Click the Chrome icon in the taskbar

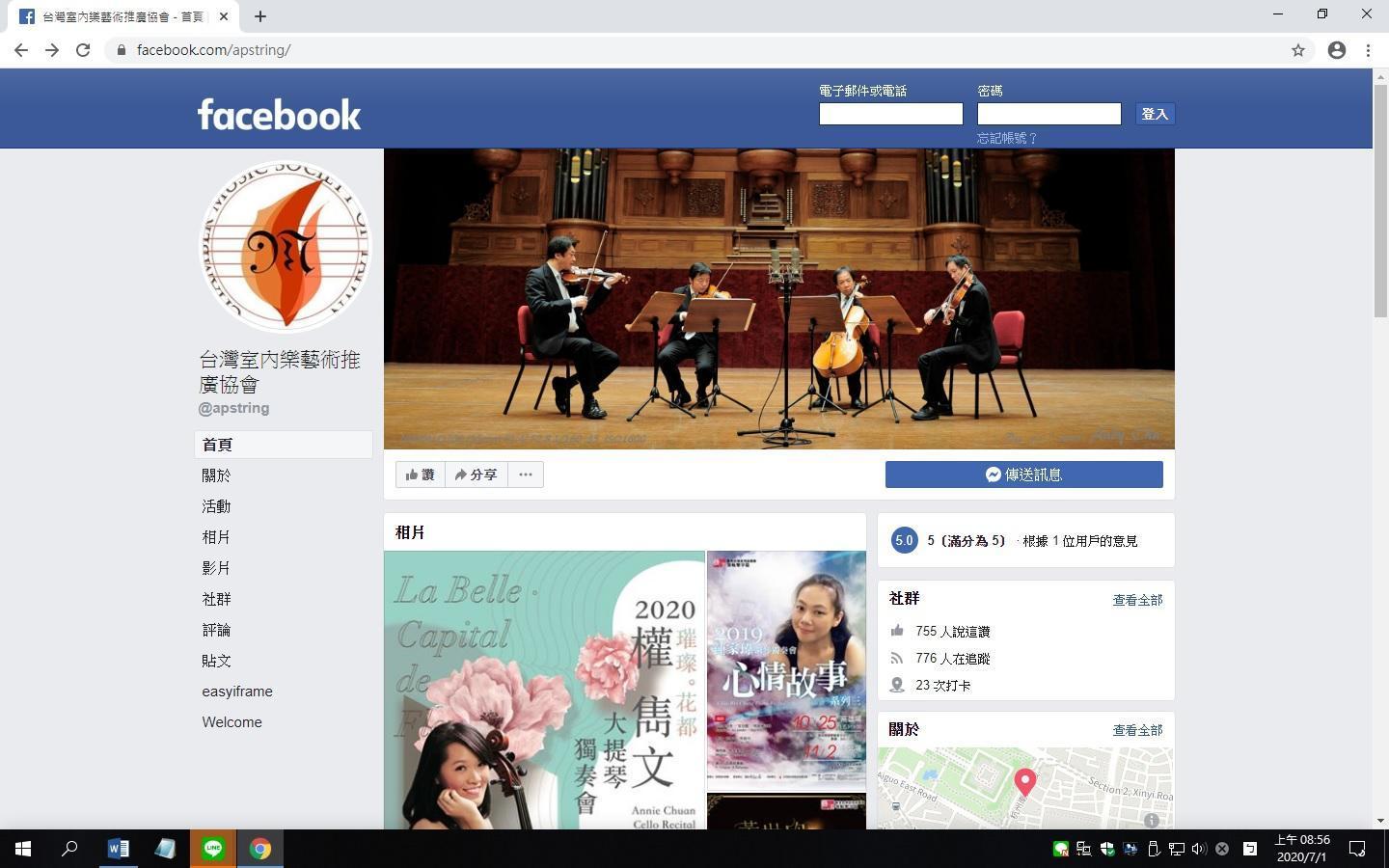260,849
